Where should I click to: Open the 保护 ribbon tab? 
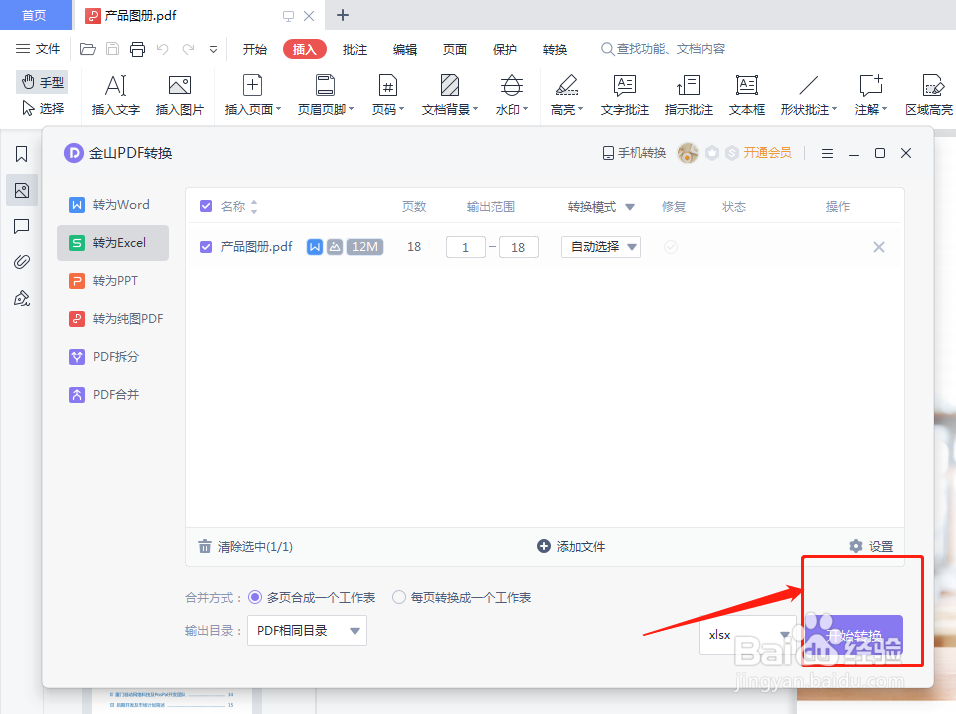coord(505,49)
